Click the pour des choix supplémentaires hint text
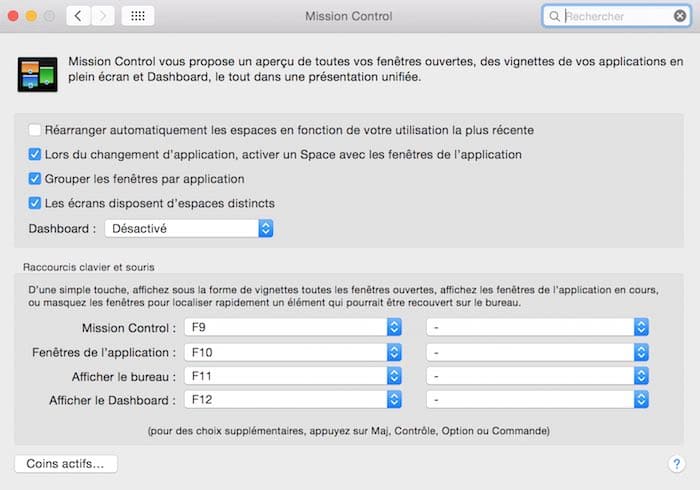 (349, 431)
